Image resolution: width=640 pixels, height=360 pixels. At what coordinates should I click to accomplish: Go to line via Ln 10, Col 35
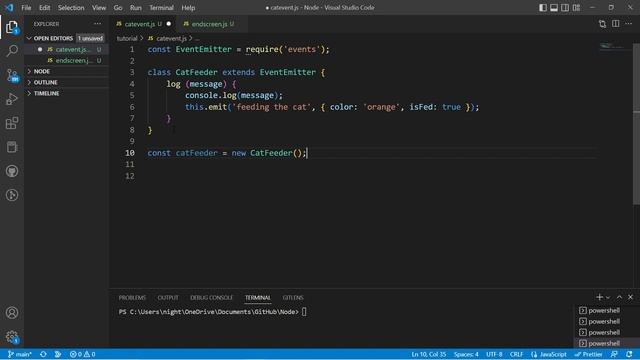pyautogui.click(x=429, y=354)
